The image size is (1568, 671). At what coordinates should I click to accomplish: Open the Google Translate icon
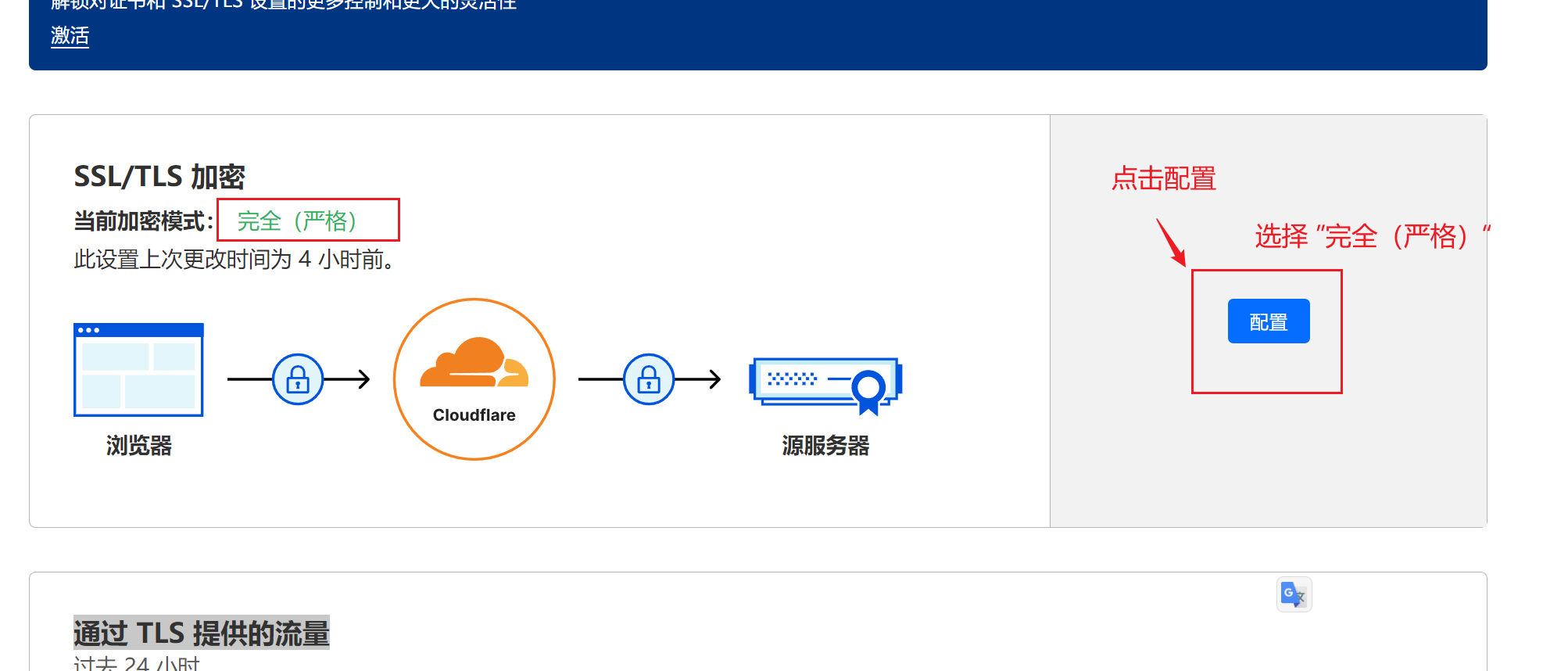(x=1294, y=595)
